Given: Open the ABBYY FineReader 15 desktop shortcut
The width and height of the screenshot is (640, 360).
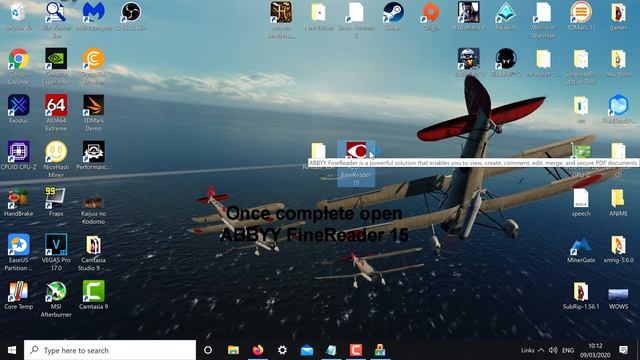Looking at the screenshot, I should click(x=356, y=163).
